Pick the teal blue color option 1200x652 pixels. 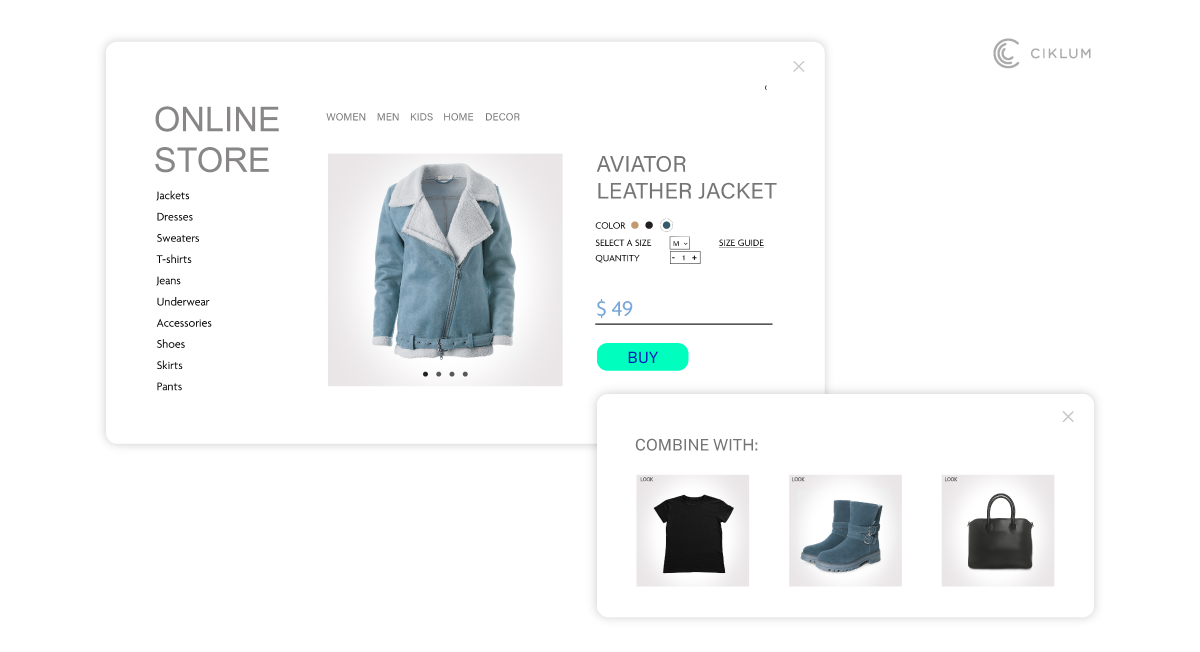(x=666, y=225)
